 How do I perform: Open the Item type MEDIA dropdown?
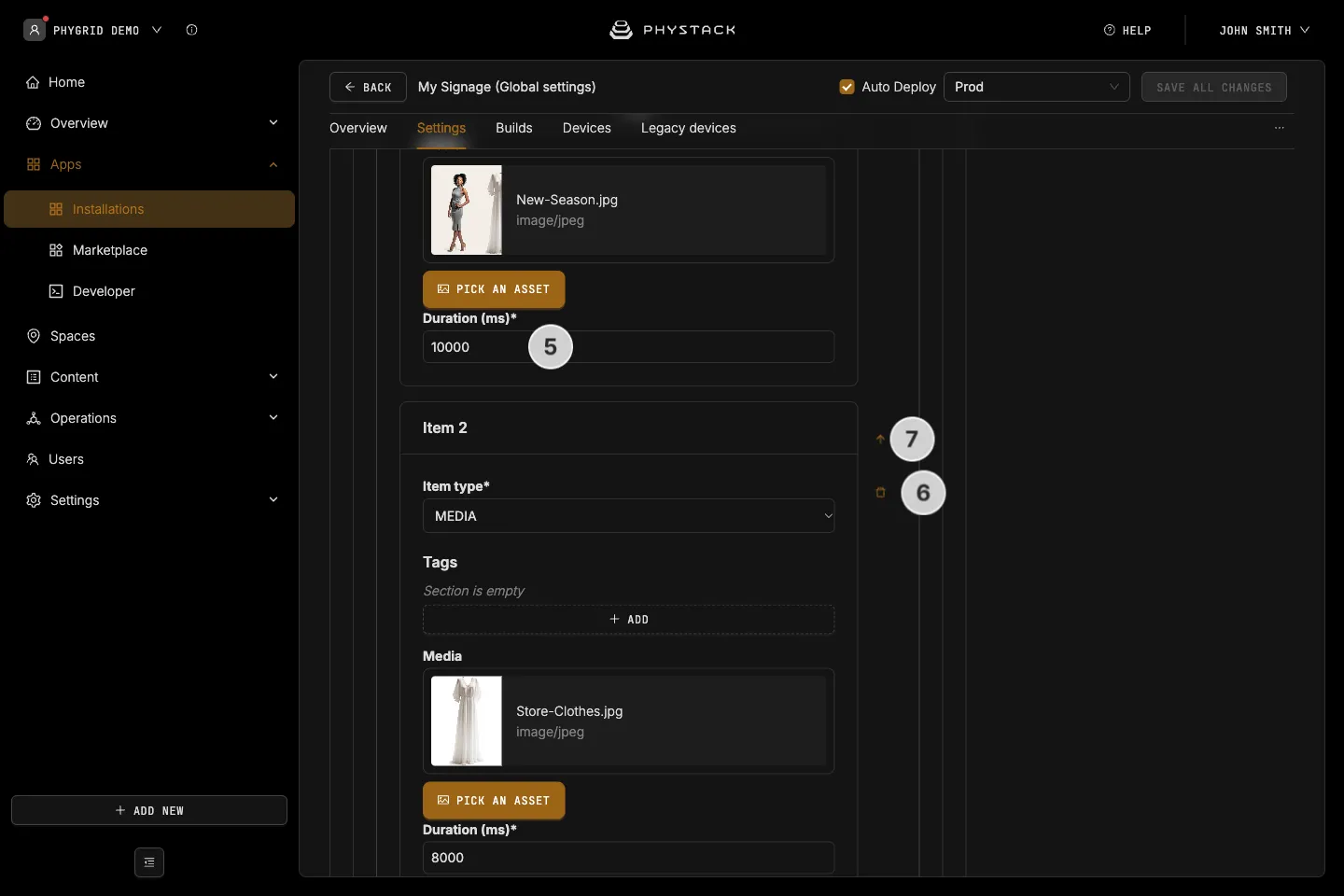pos(628,516)
